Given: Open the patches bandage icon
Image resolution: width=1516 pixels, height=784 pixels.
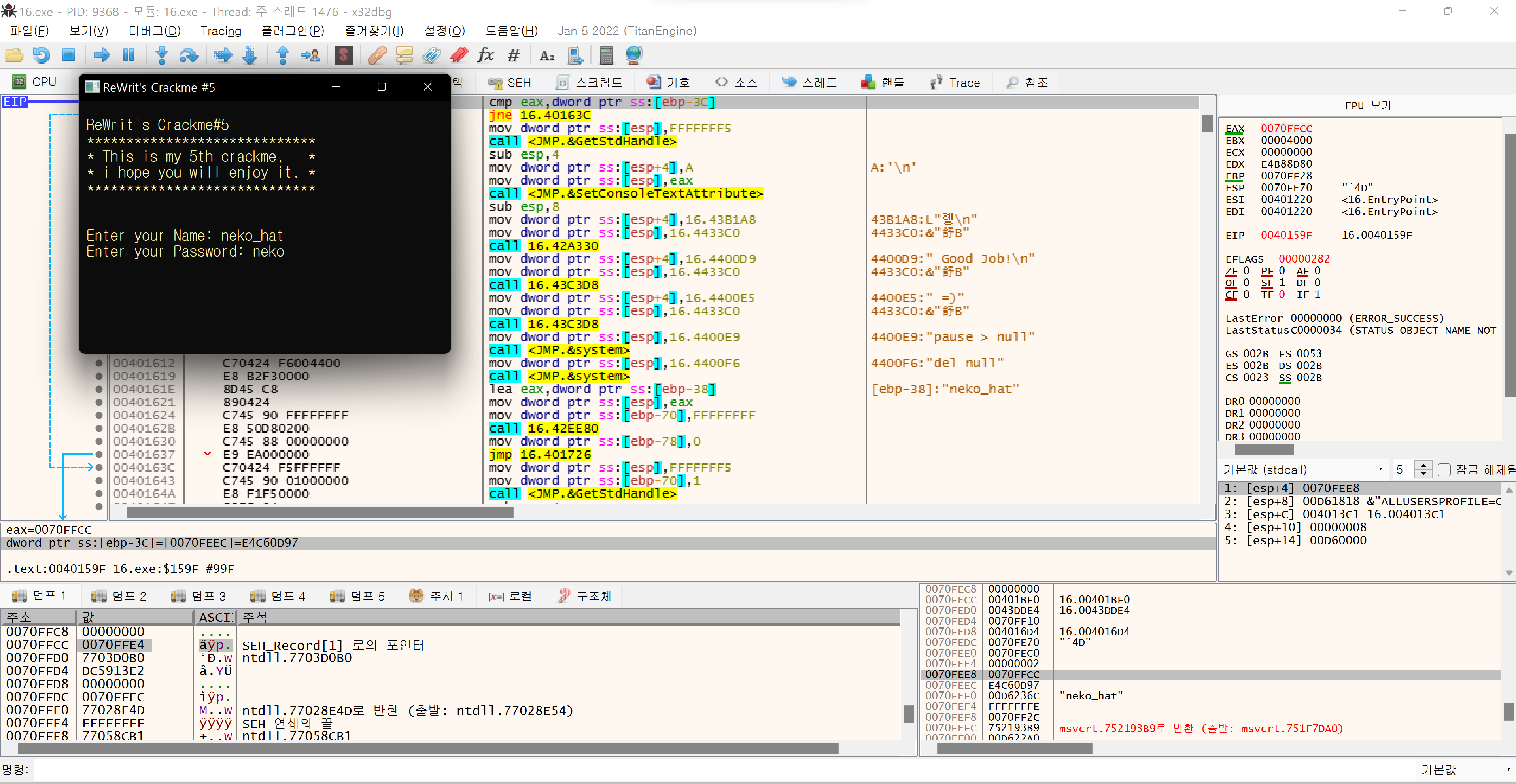Looking at the screenshot, I should [x=377, y=55].
